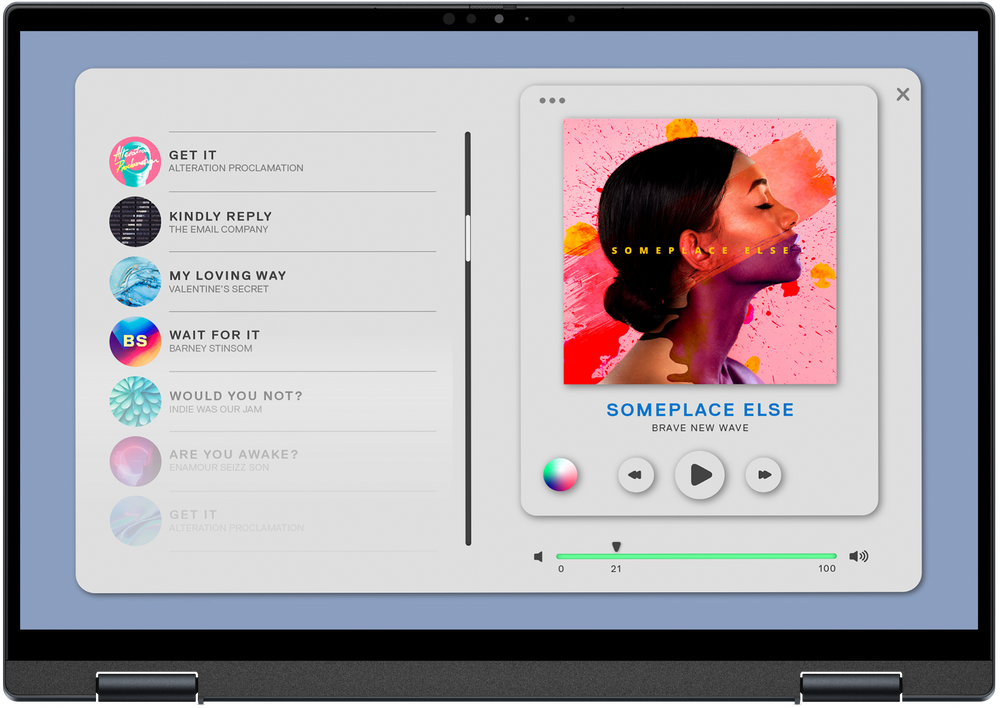Open the color wheel theme picker
The image size is (1000, 708).
(x=560, y=475)
